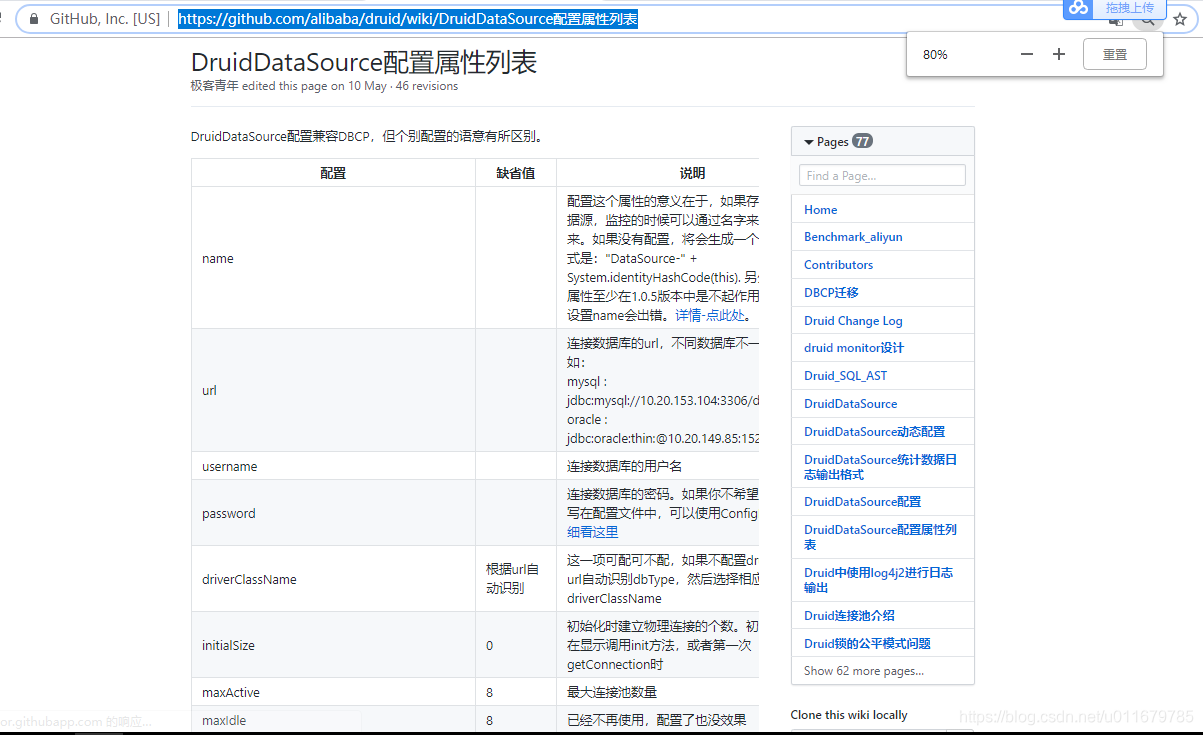Click the url cell in config table
Viewport: 1203px width, 735px height.
click(x=333, y=390)
